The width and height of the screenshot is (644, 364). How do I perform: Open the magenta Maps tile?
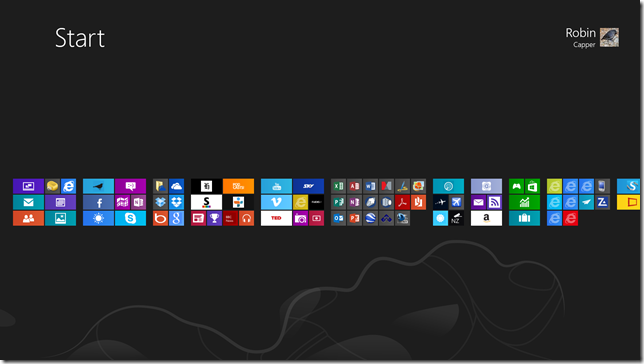[x=122, y=202]
